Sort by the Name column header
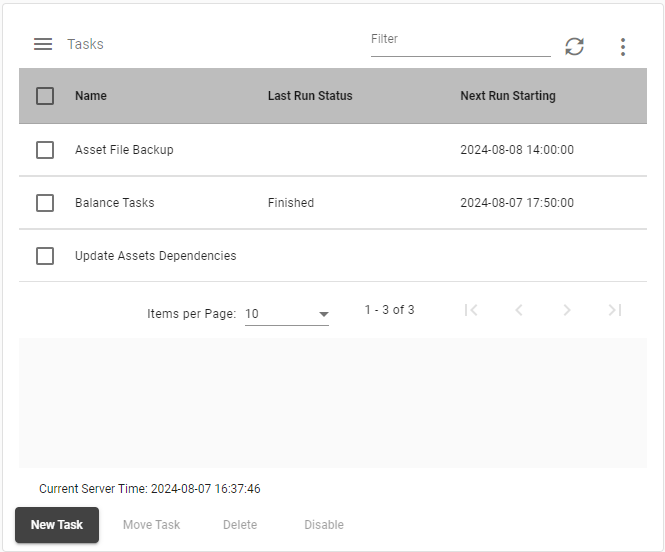The height and width of the screenshot is (552, 665). (91, 96)
